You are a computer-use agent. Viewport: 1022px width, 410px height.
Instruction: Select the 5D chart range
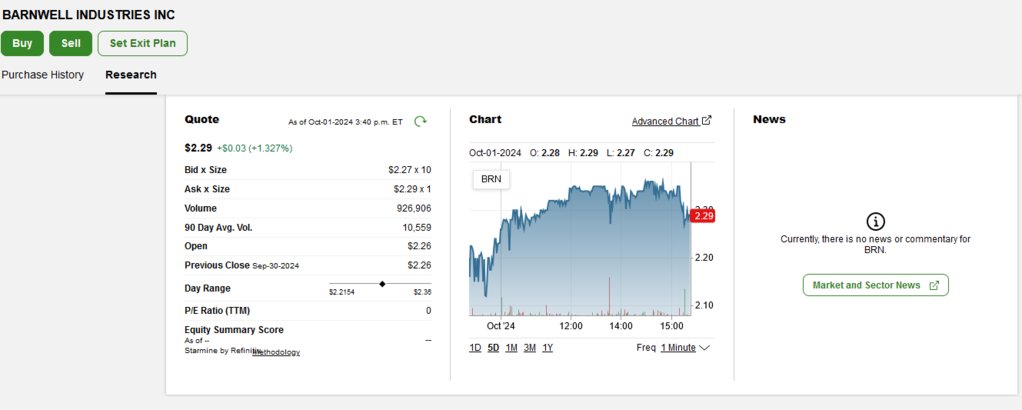click(493, 348)
